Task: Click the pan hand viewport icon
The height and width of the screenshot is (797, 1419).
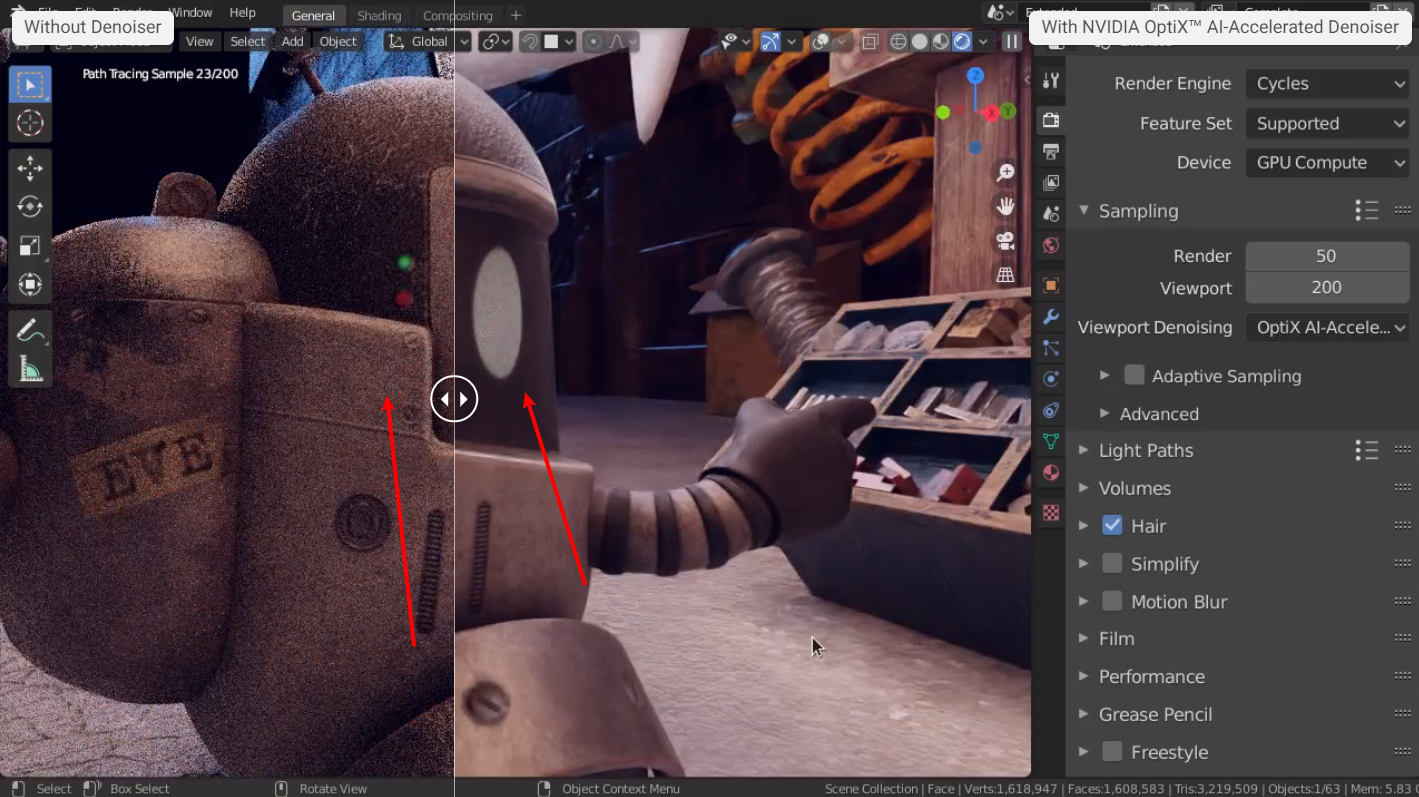Action: [x=1005, y=207]
